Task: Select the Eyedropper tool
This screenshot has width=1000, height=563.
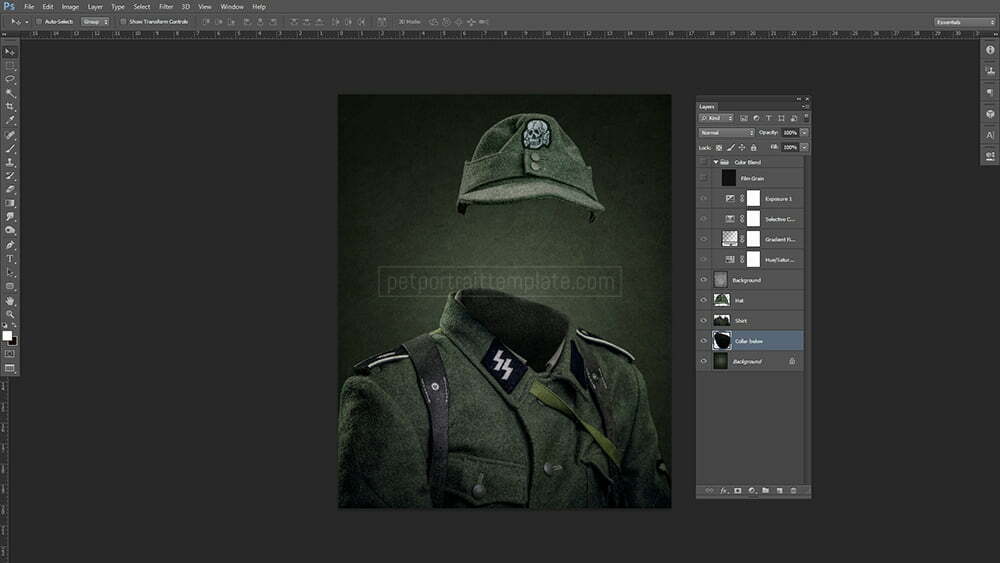Action: click(10, 120)
